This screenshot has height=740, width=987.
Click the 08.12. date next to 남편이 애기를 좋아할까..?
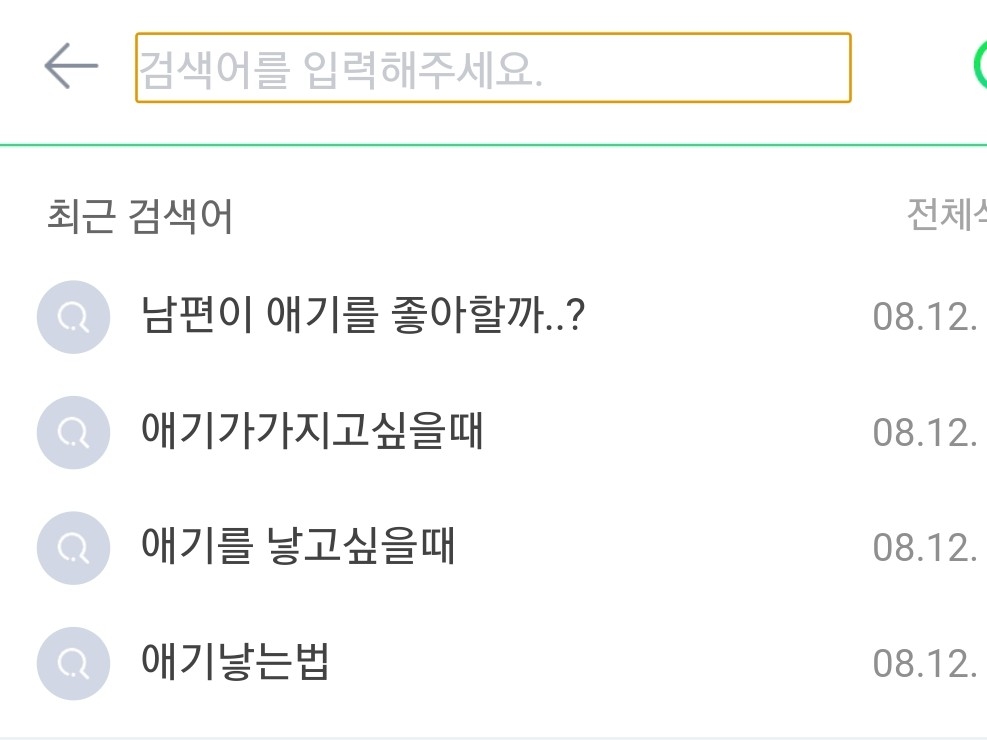924,318
